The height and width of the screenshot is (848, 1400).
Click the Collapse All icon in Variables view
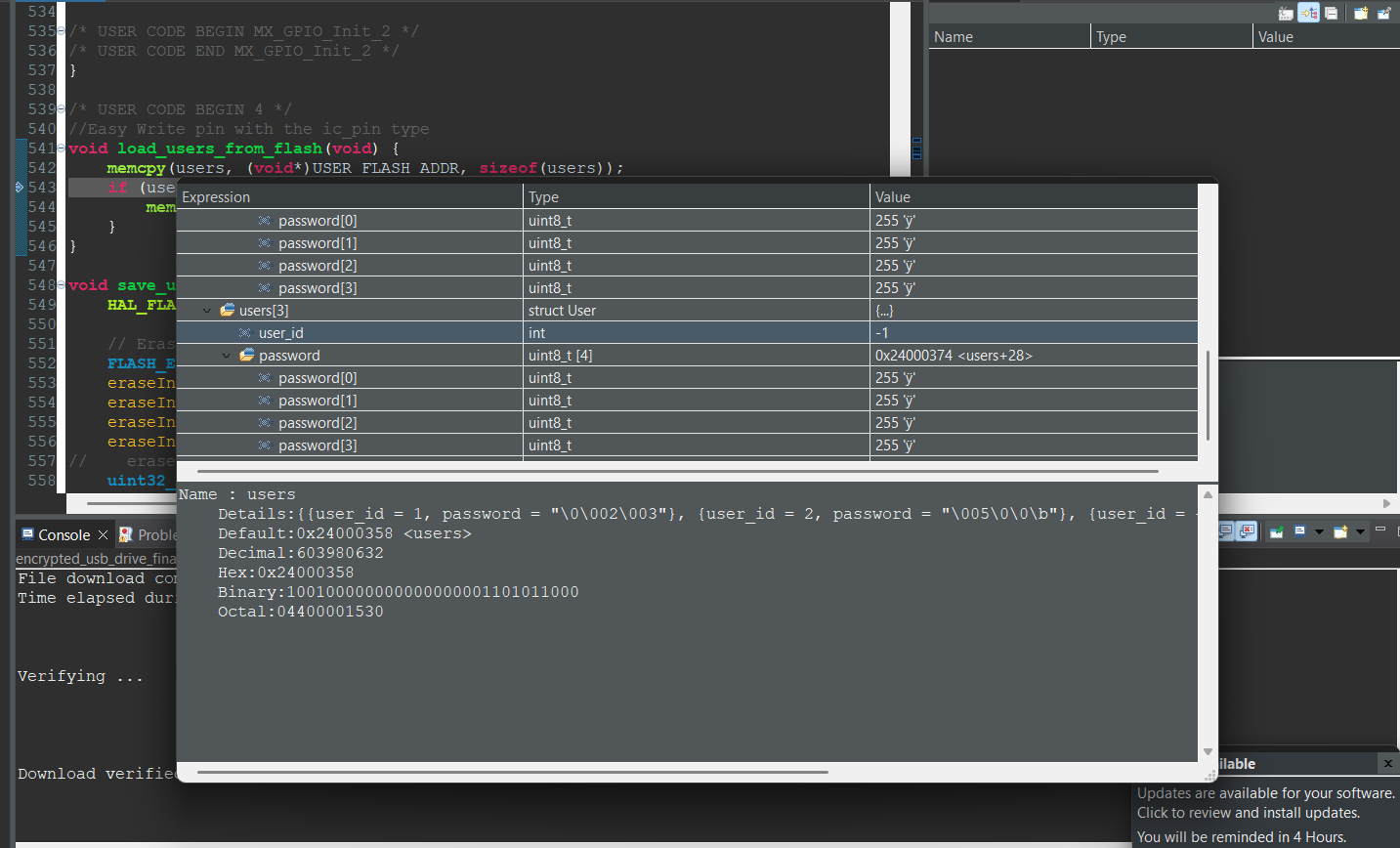[1332, 13]
